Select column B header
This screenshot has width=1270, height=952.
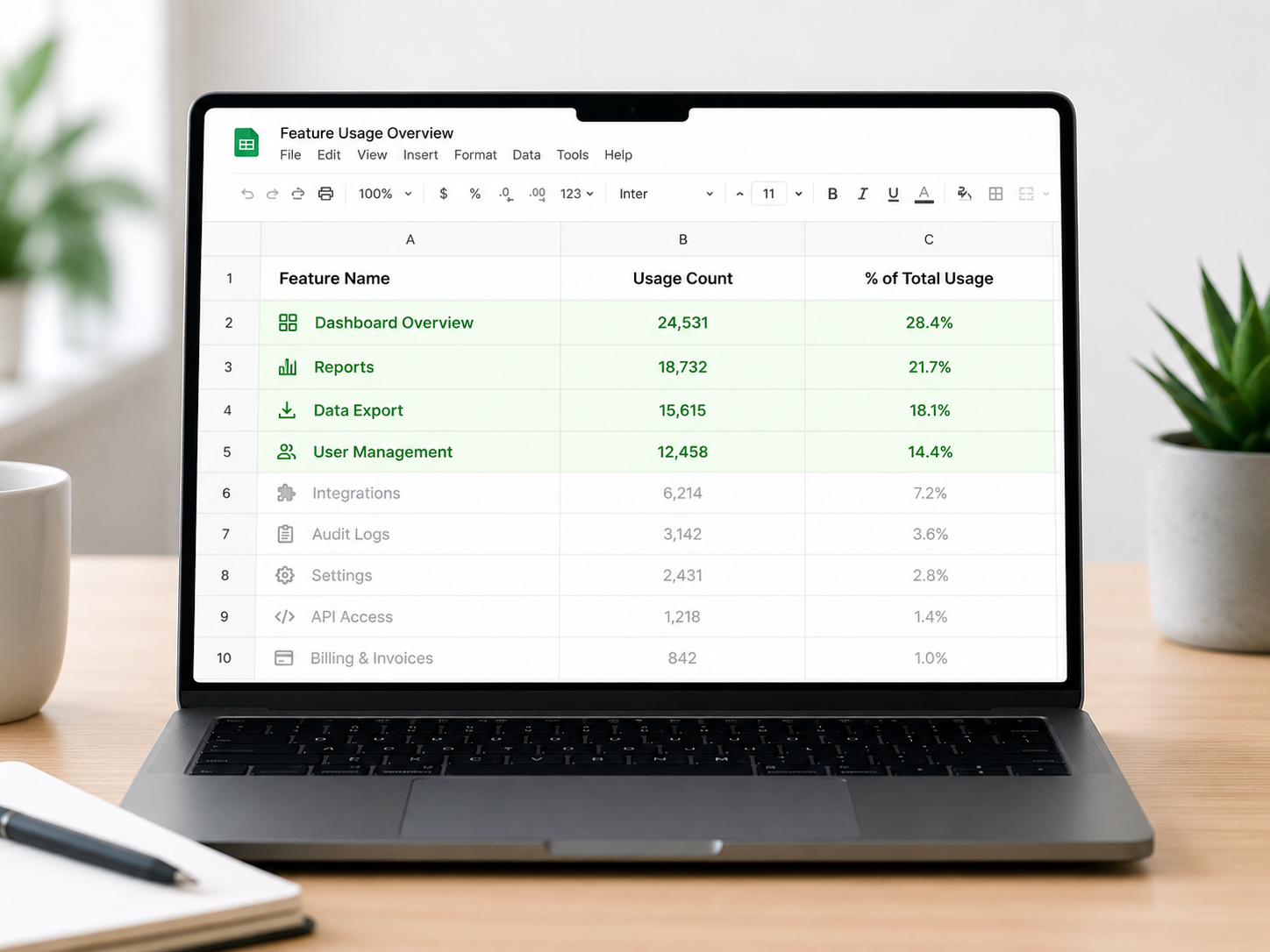pos(682,239)
